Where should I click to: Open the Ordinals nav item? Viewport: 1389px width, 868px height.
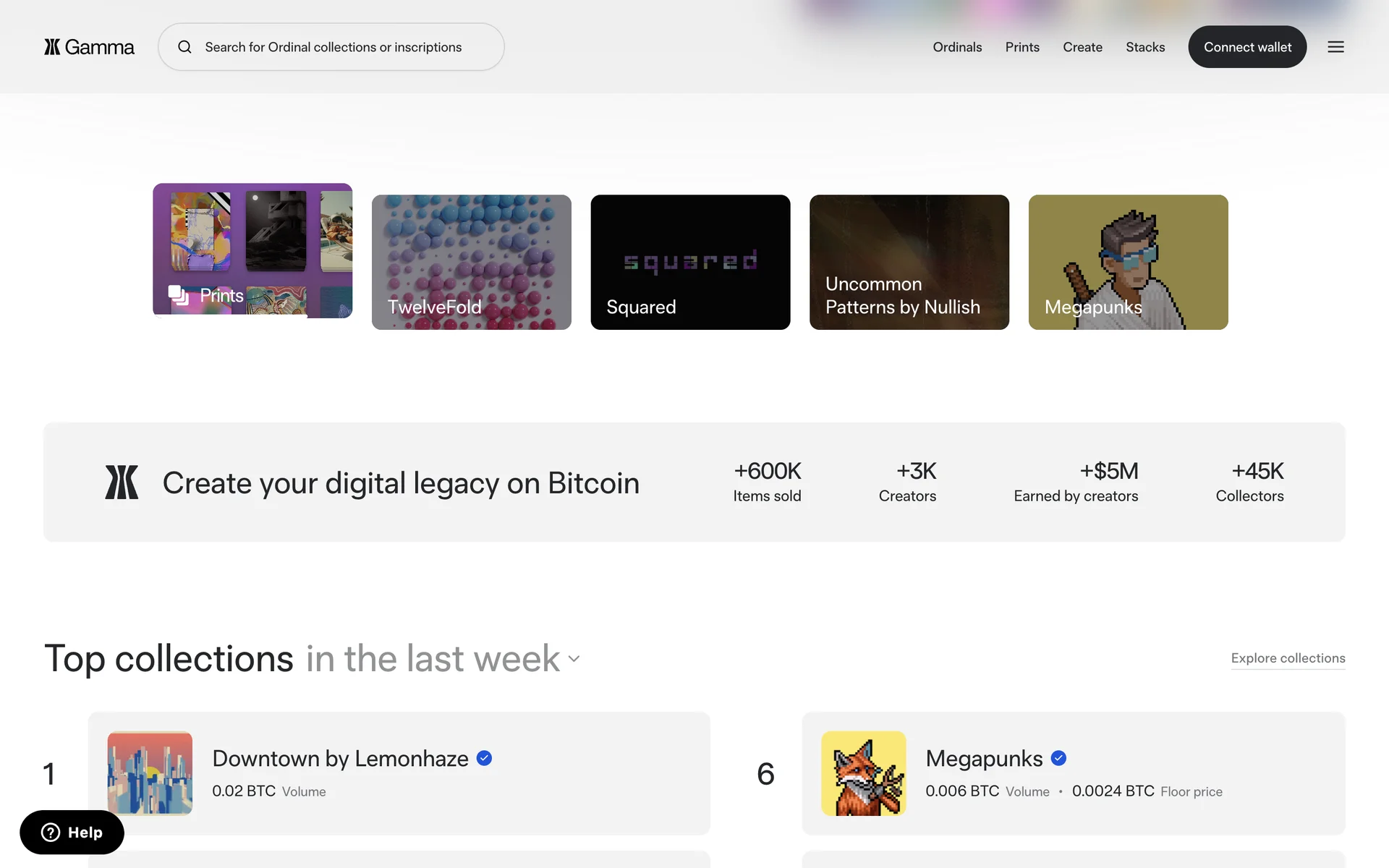957,47
